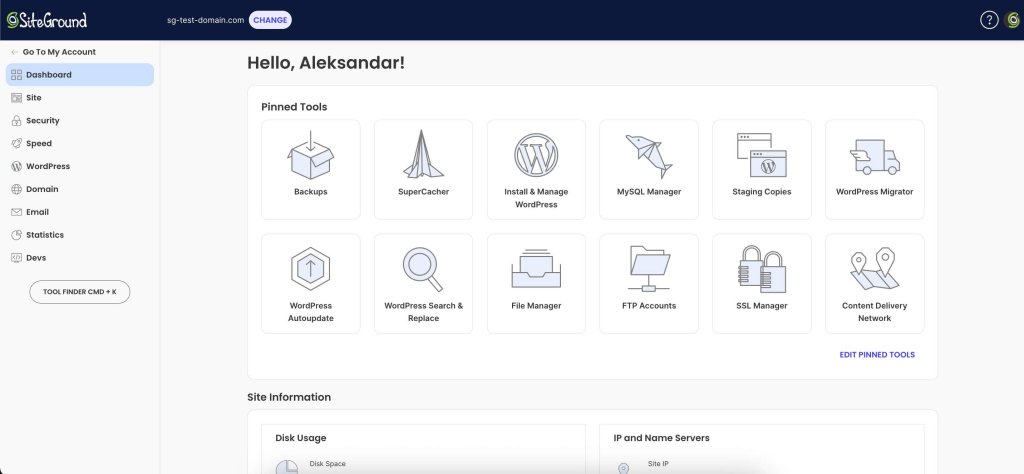Click the MySQL Manager tile label
The image size is (1024, 474).
(x=648, y=191)
